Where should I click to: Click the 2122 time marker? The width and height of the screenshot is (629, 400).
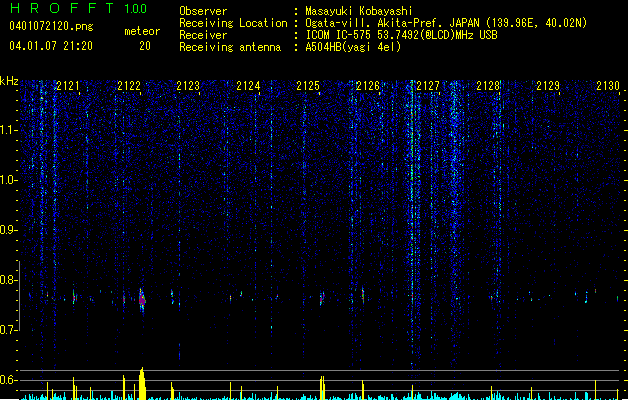pyautogui.click(x=129, y=85)
